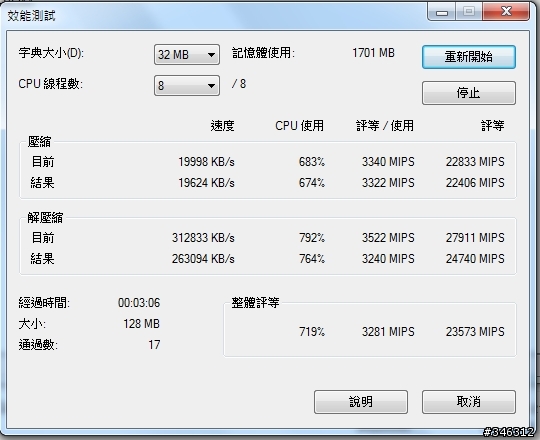Click the 764% CPU usage value
This screenshot has height=440, width=540.
coord(312,259)
